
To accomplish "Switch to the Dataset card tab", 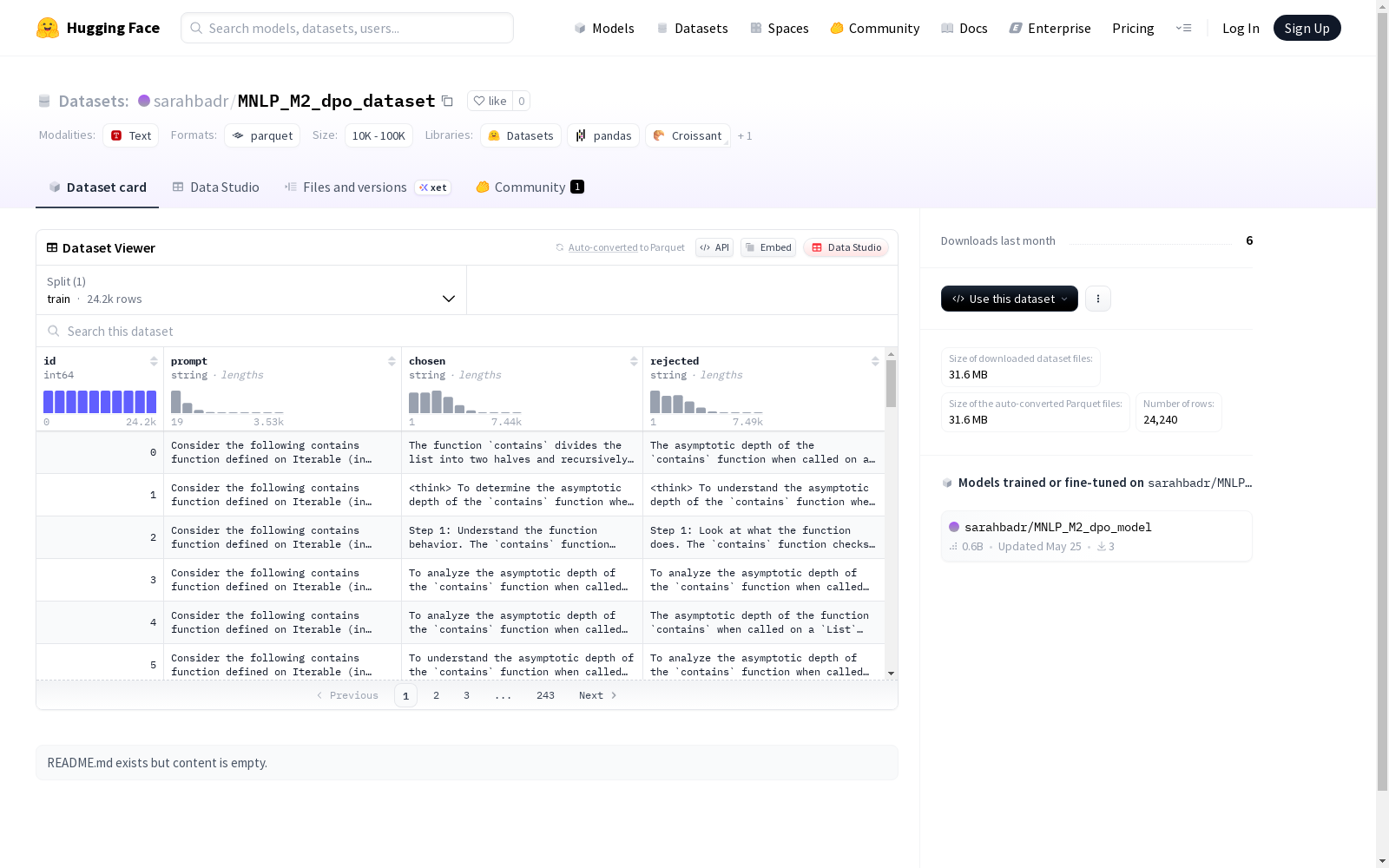I will click(x=97, y=187).
